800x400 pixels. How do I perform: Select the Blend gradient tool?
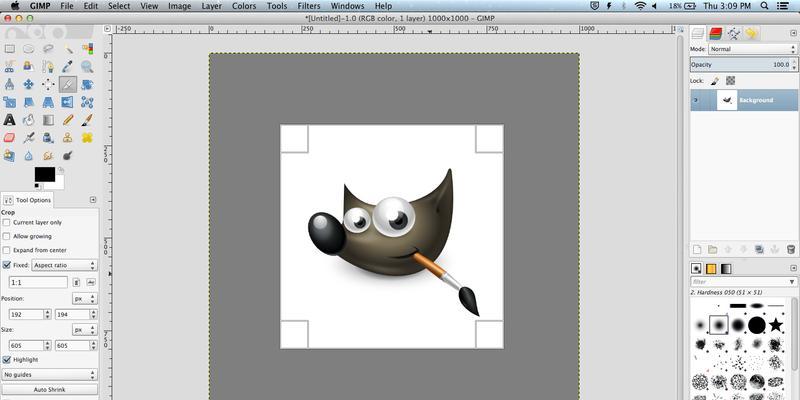[48, 120]
